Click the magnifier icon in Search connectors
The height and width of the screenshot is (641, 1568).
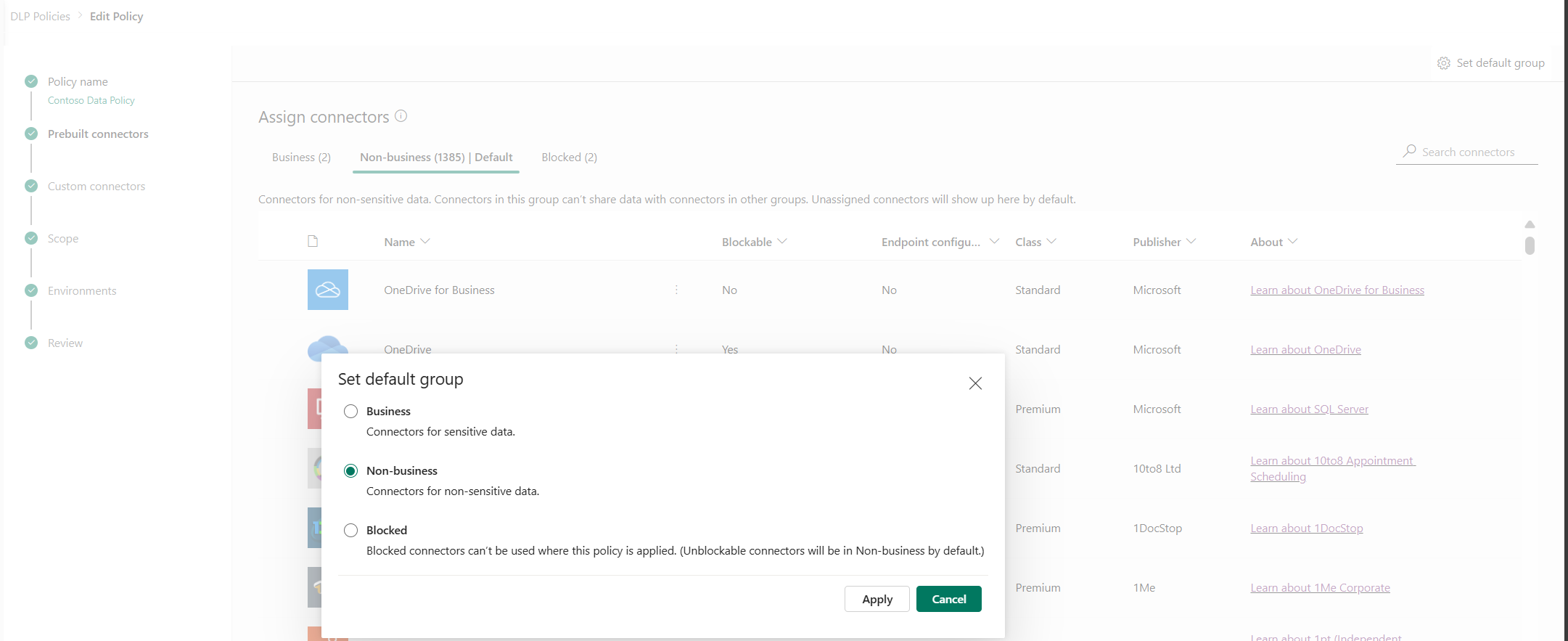pos(1409,151)
